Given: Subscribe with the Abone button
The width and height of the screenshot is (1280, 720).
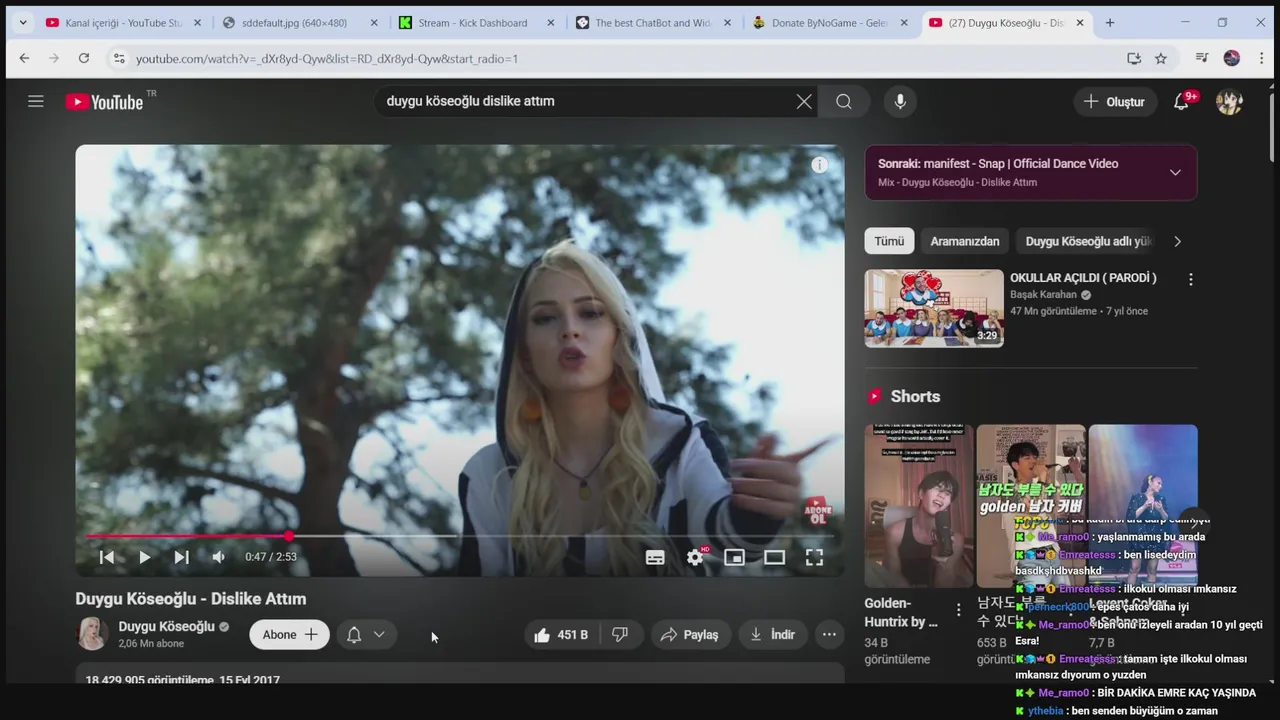Looking at the screenshot, I should point(289,634).
